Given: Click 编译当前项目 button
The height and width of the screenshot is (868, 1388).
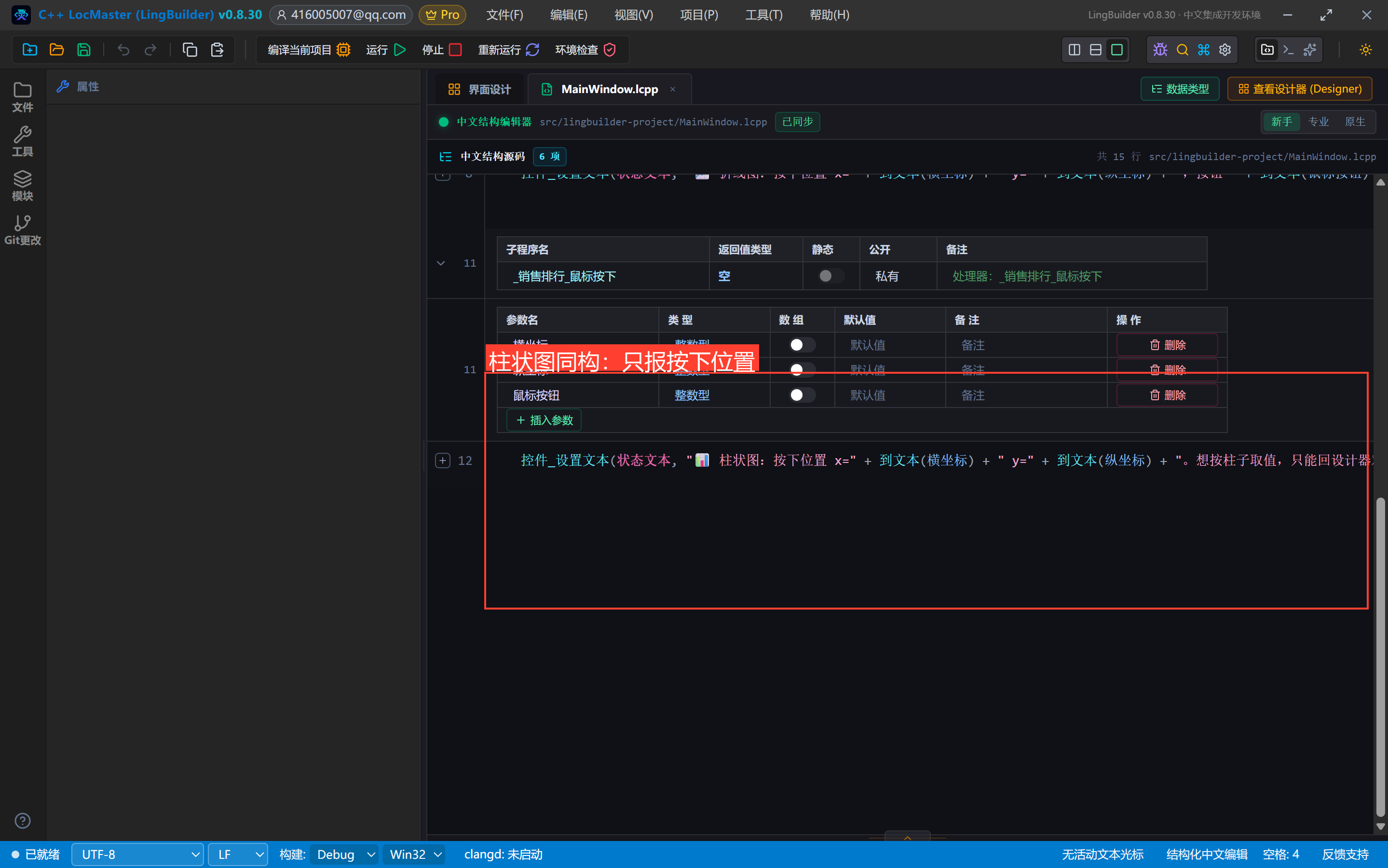Looking at the screenshot, I should (309, 50).
